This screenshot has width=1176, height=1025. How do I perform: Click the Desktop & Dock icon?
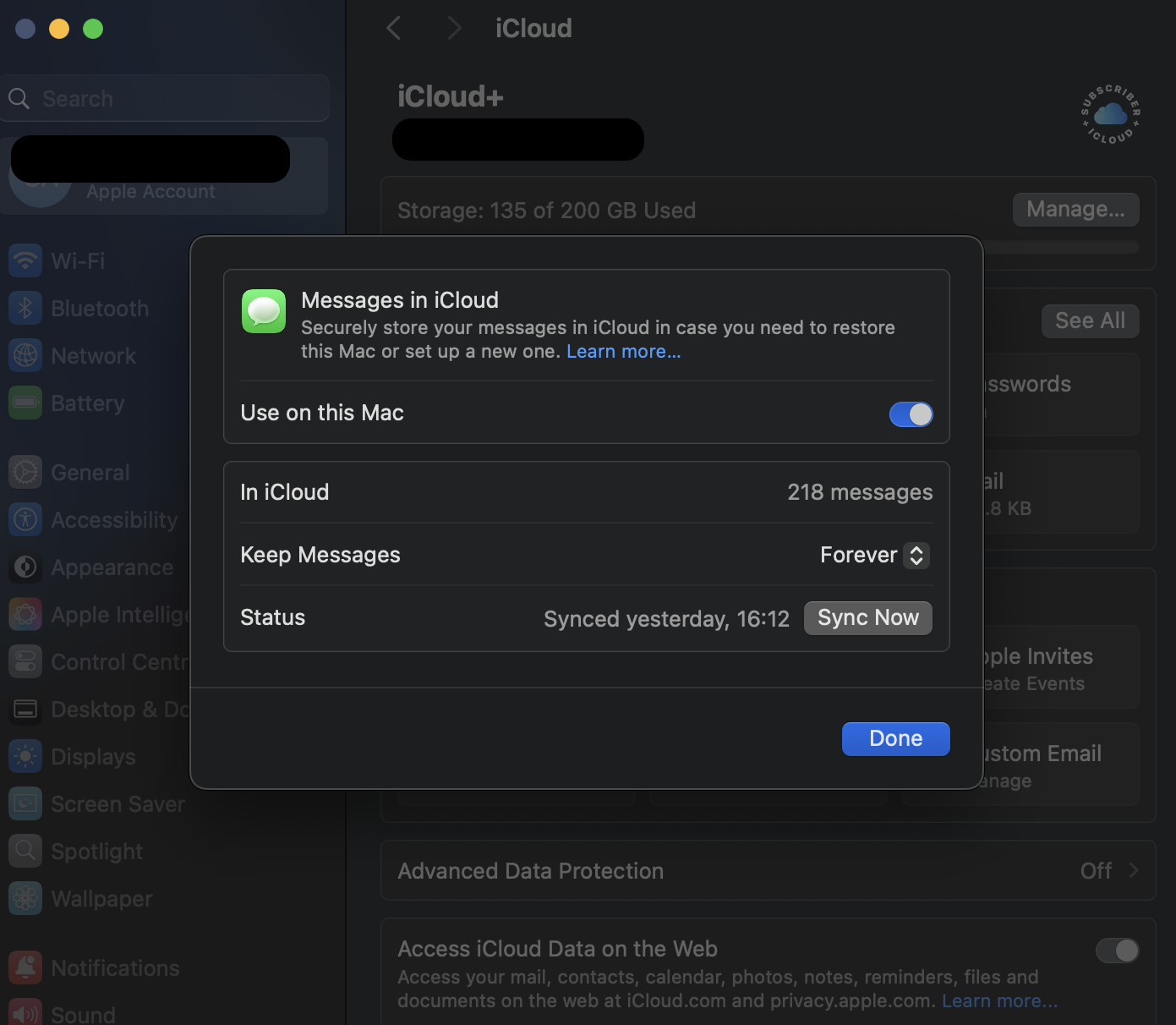coord(25,709)
